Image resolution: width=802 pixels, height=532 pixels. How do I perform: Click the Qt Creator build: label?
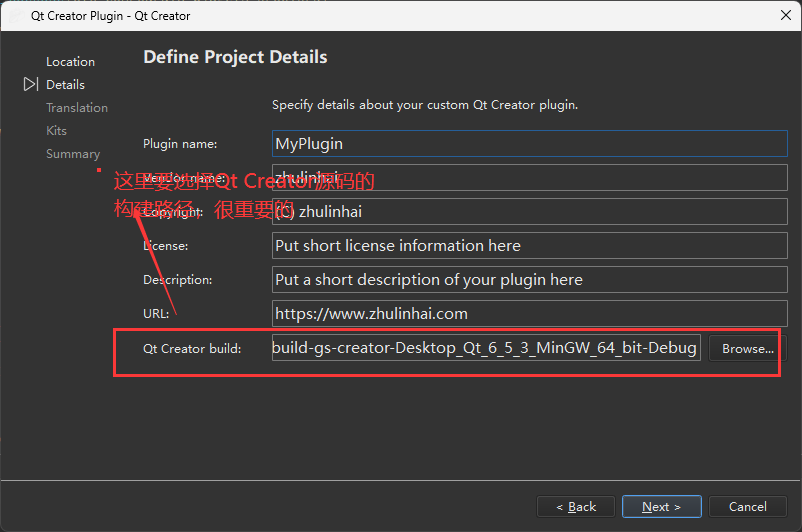click(192, 349)
